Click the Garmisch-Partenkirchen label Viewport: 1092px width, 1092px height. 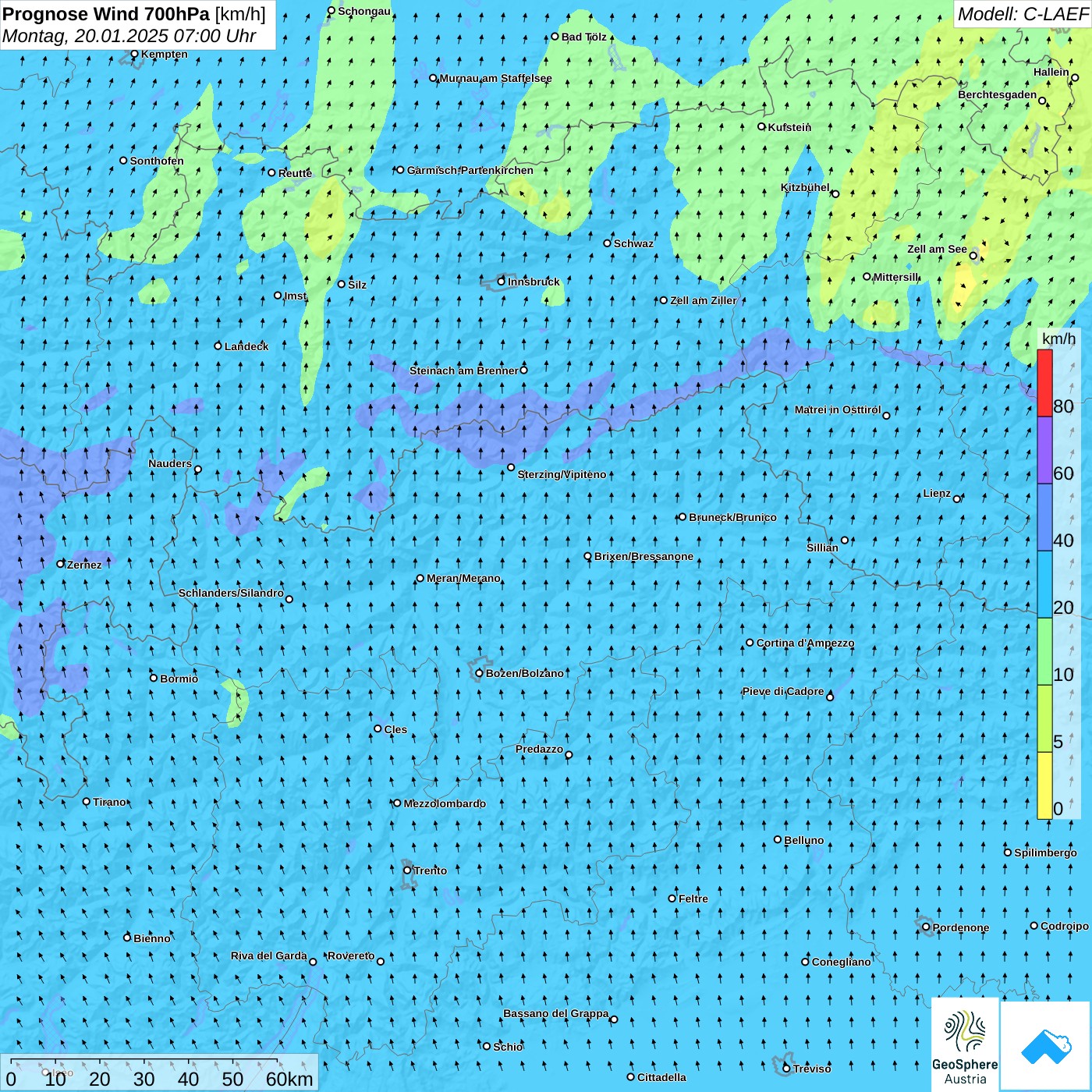pos(470,170)
